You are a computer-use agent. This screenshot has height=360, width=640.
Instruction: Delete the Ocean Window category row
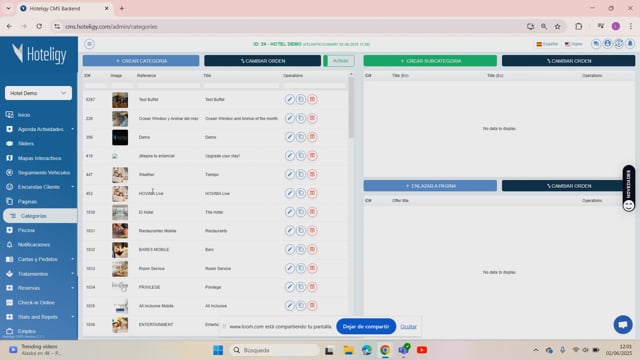(312, 118)
